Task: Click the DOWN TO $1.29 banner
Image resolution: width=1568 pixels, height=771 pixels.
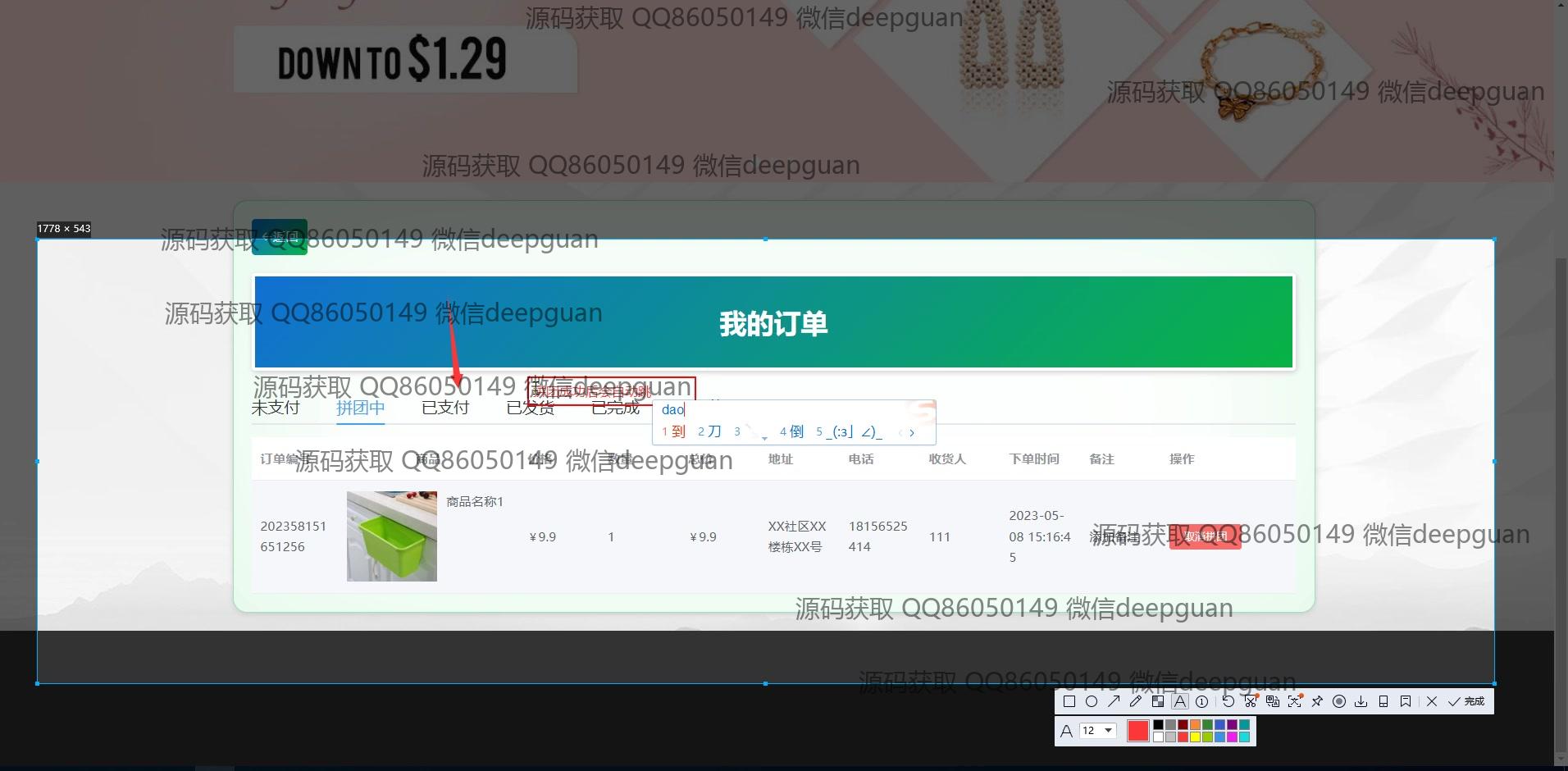Action: (x=405, y=59)
